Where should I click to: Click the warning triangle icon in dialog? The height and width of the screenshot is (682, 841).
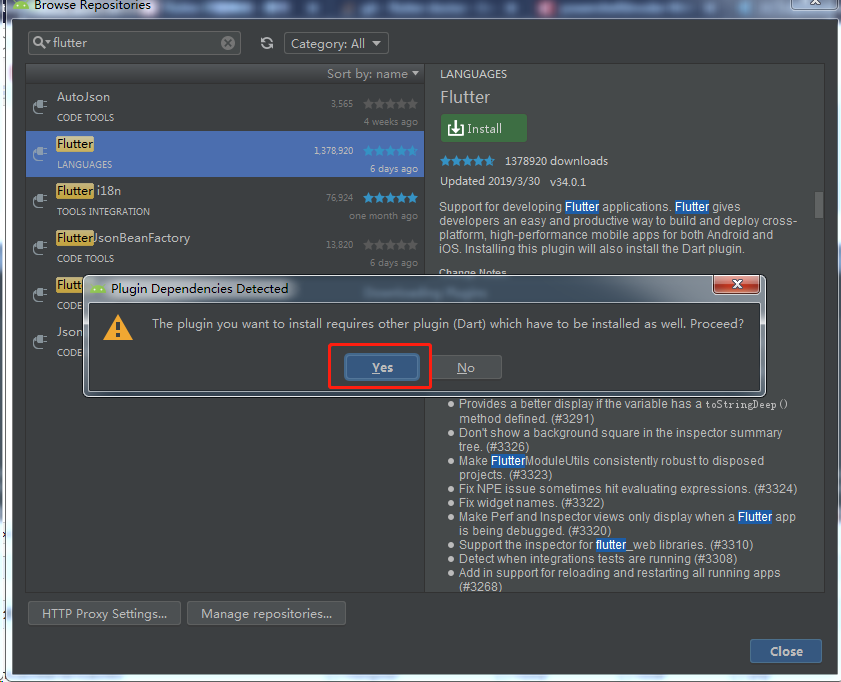click(x=117, y=328)
